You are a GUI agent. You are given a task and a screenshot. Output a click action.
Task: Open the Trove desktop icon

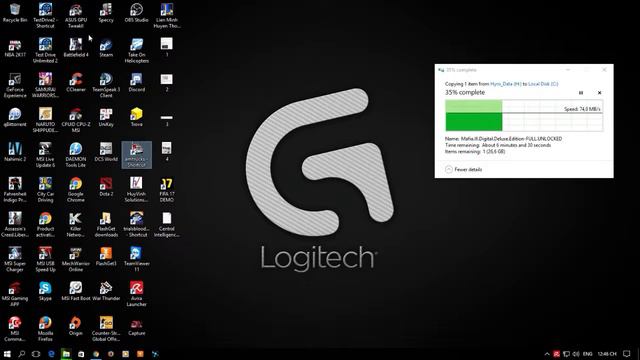tap(136, 118)
